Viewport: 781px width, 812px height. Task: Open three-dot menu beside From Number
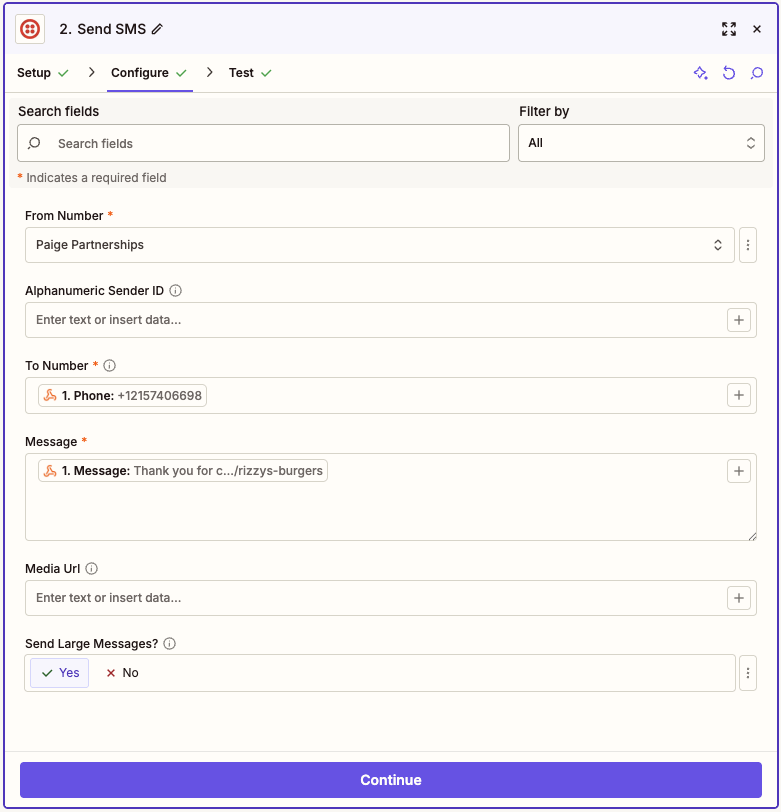[x=747, y=245]
